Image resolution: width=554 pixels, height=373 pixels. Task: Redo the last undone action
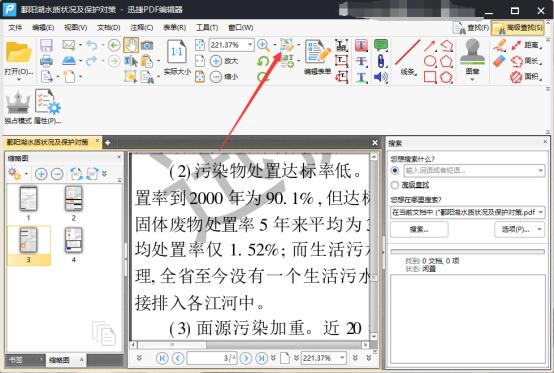point(92,61)
